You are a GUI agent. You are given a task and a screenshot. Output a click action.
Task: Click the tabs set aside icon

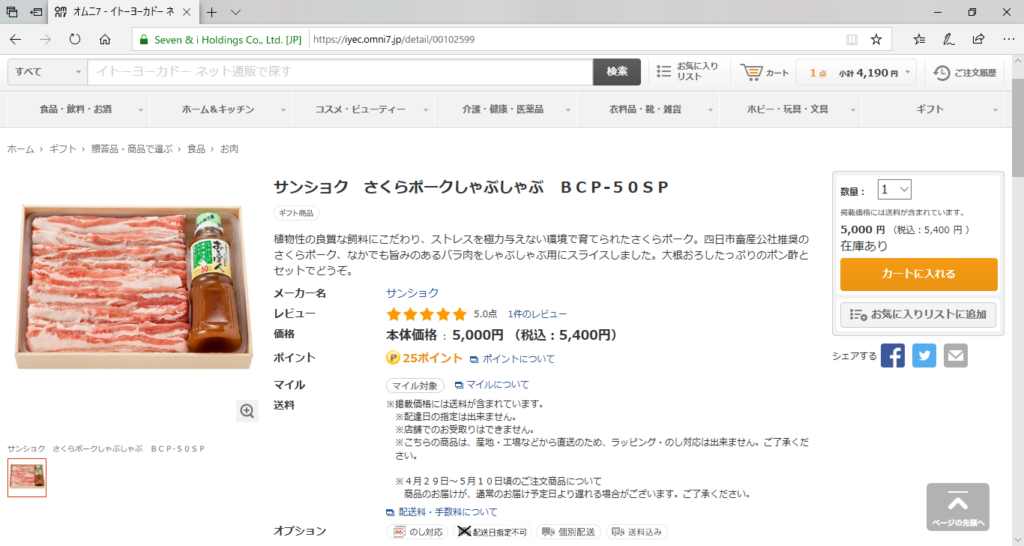point(12,12)
